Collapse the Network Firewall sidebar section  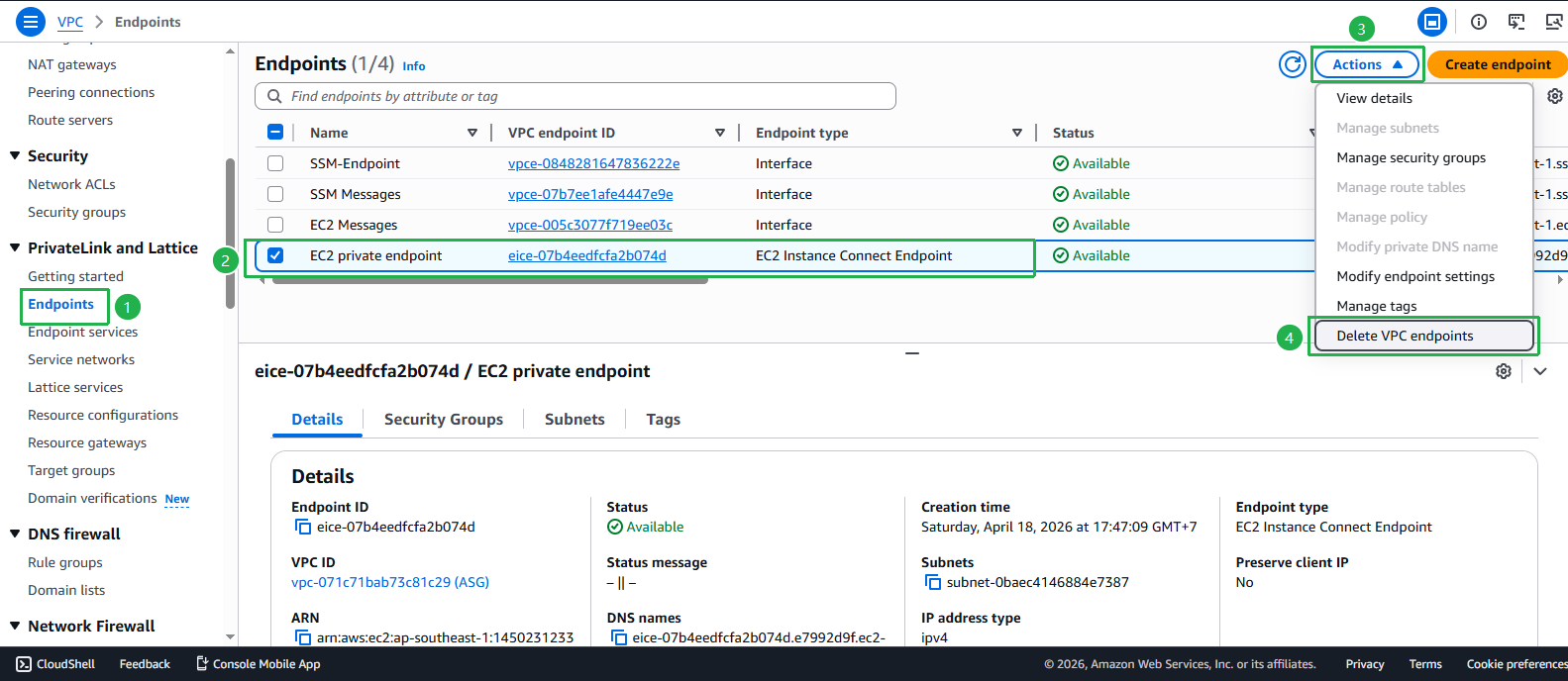[15, 626]
